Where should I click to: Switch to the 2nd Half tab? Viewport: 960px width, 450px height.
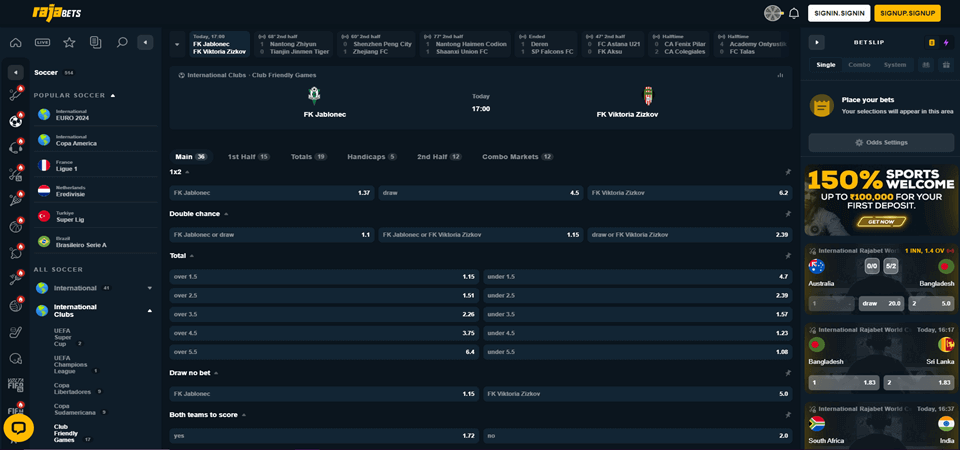coord(439,157)
